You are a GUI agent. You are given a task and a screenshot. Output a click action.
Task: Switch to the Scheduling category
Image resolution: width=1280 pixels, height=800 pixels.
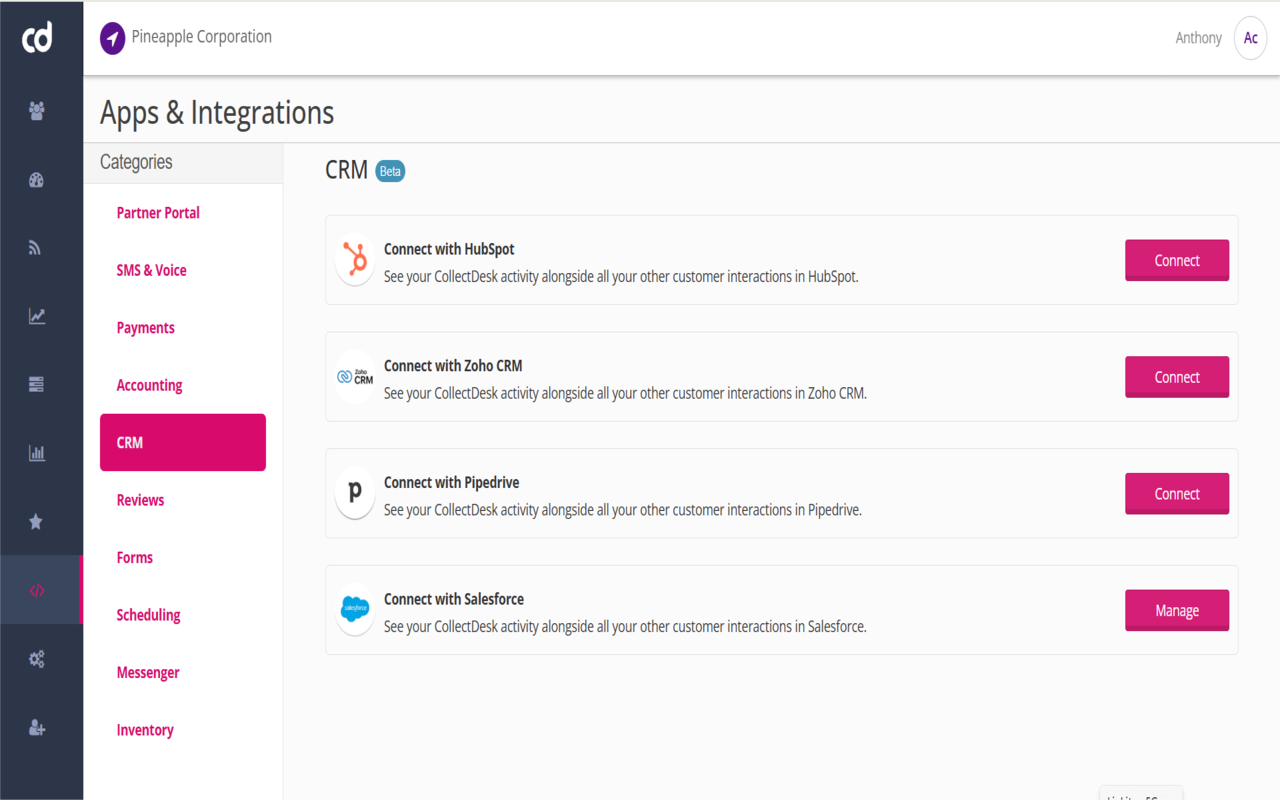(x=148, y=615)
